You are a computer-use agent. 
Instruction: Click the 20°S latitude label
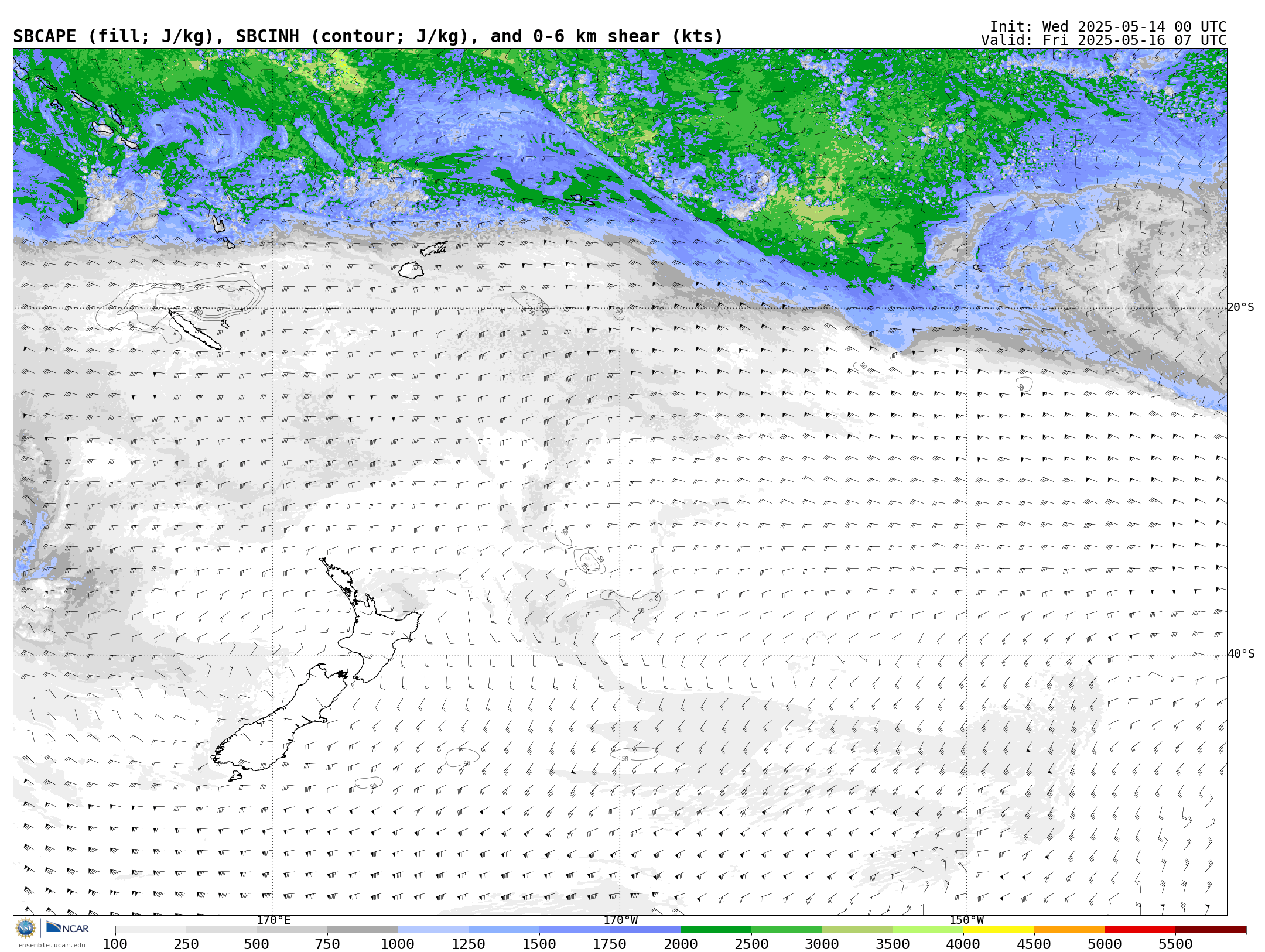point(1240,307)
